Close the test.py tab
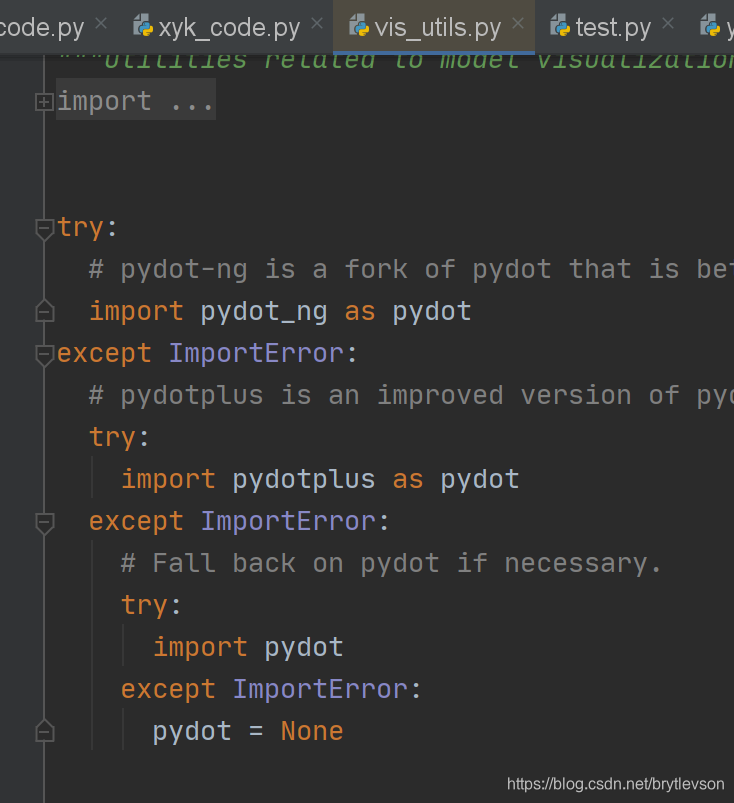The height and width of the screenshot is (803, 734). tap(668, 23)
